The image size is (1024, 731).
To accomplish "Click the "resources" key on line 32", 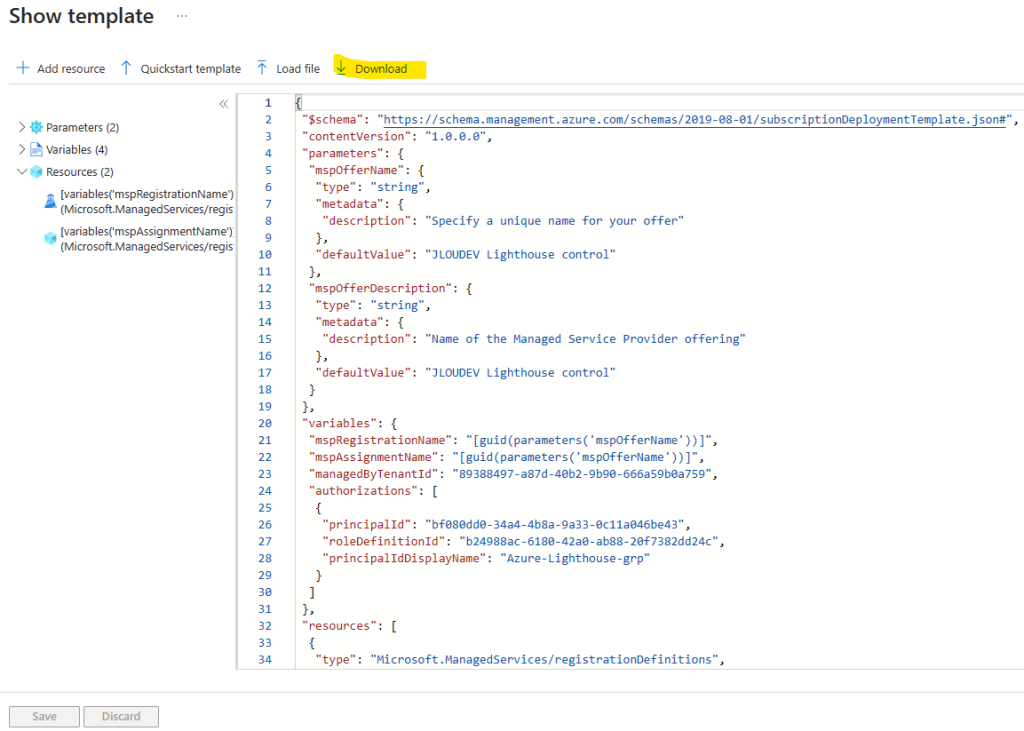I will coord(340,626).
